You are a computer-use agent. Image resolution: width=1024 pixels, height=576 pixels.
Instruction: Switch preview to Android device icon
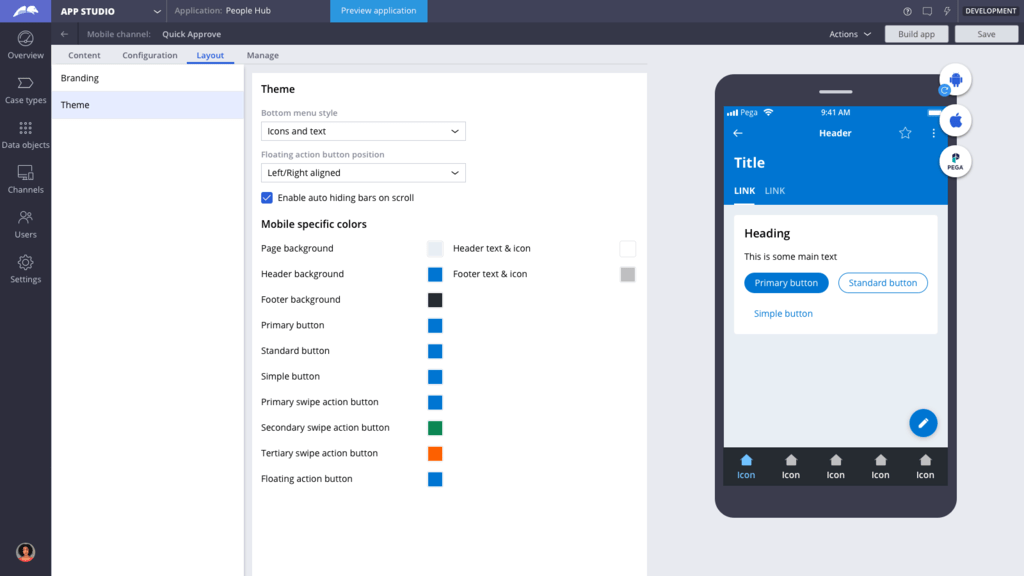point(955,79)
